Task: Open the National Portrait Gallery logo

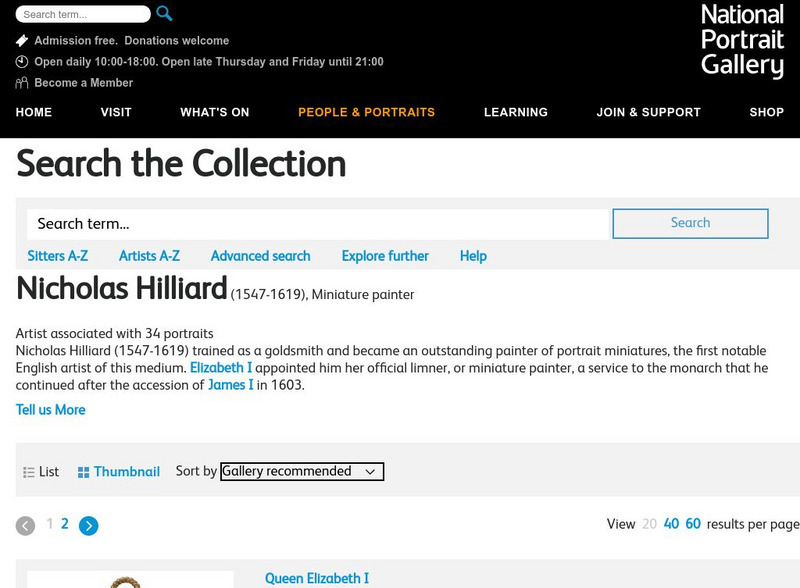Action: pyautogui.click(x=742, y=41)
